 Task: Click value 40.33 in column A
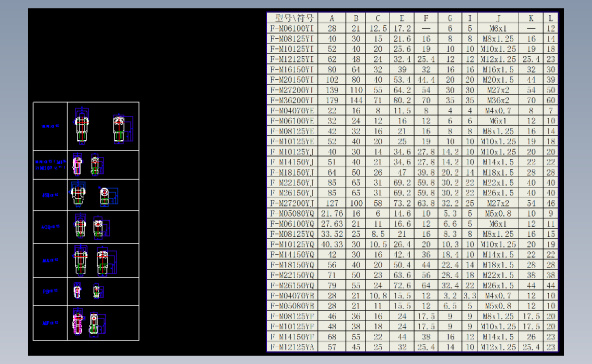tap(331, 244)
